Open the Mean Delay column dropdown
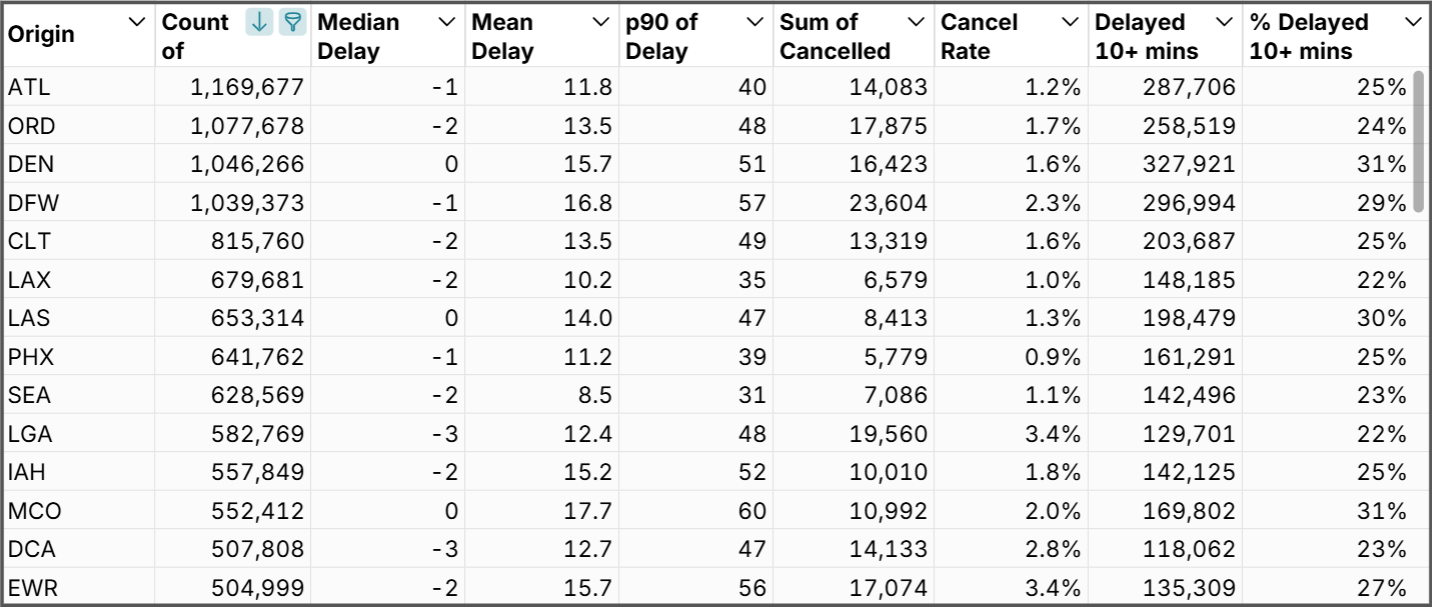 [601, 22]
